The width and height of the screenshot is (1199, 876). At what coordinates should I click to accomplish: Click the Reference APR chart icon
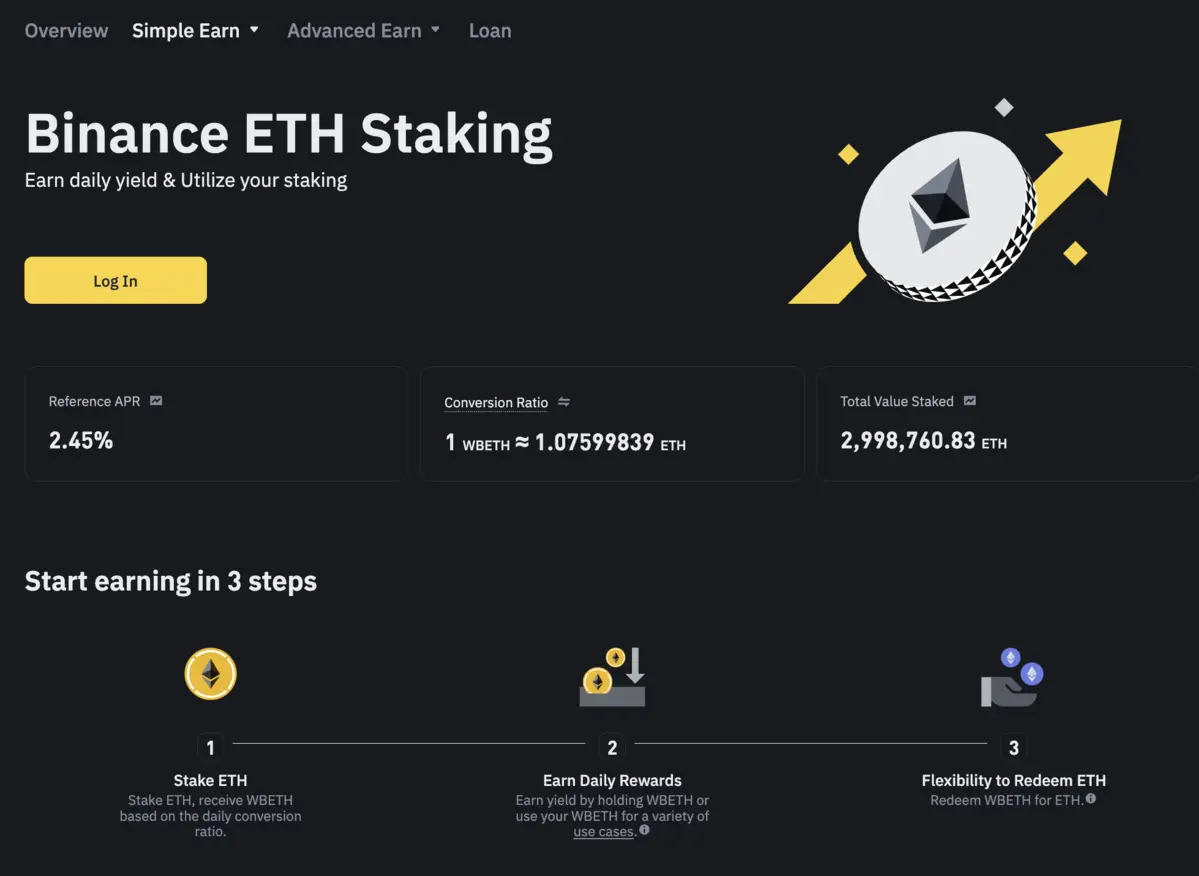[156, 401]
